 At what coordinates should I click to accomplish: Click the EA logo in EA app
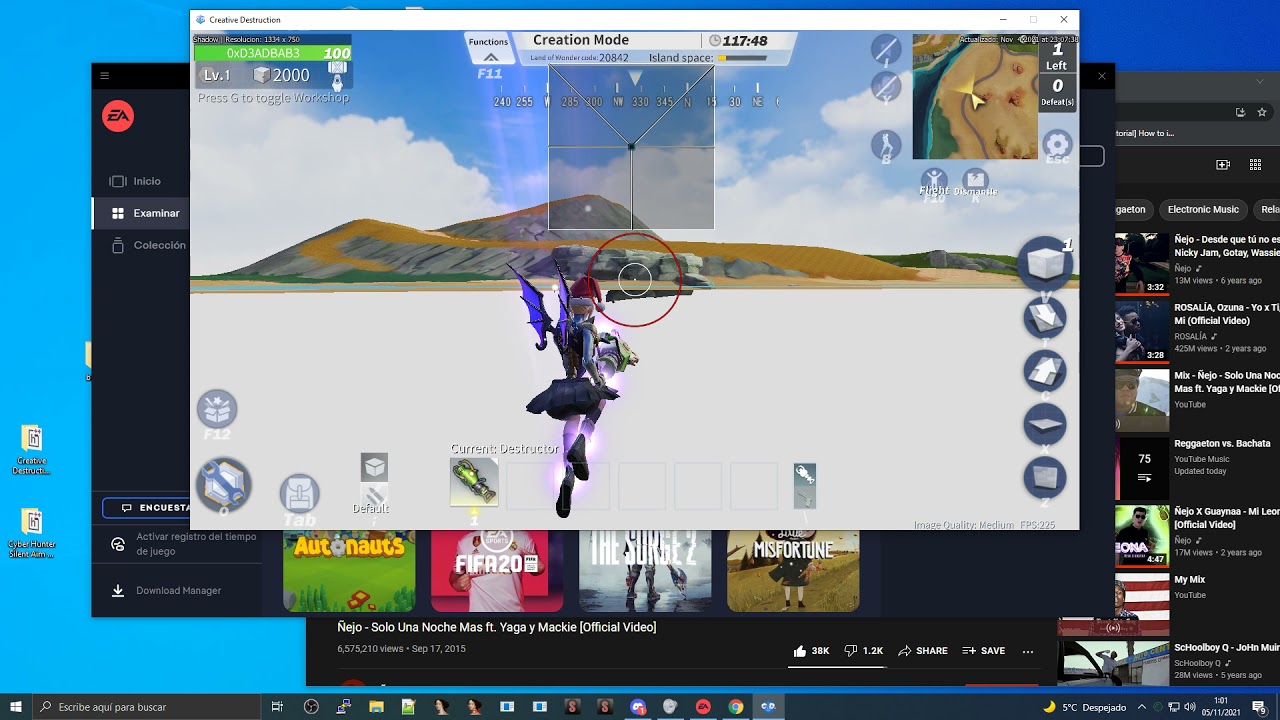118,117
